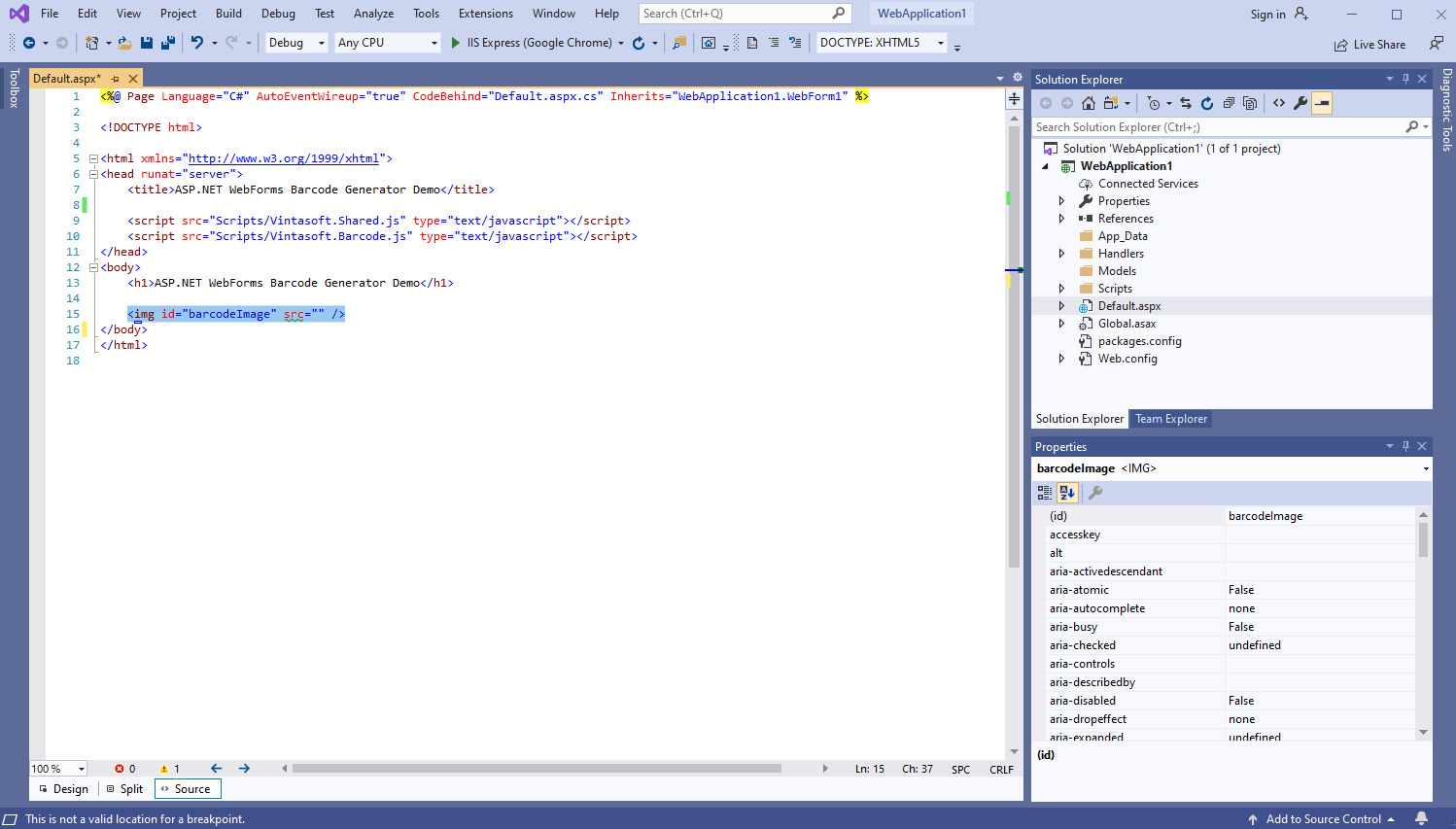This screenshot has height=829, width=1456.
Task: Switch to the Split view tab
Action: [124, 789]
